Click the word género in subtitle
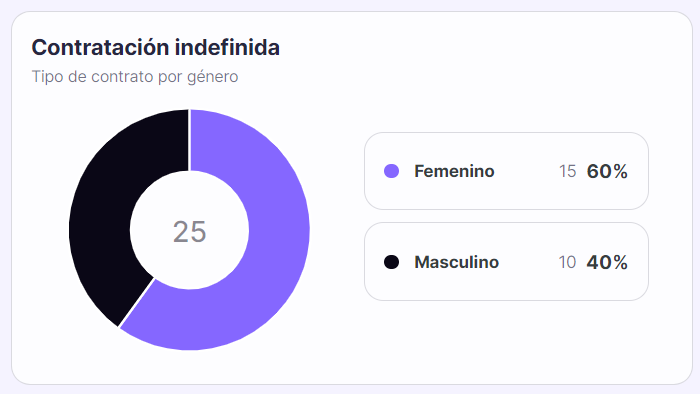 (x=212, y=77)
